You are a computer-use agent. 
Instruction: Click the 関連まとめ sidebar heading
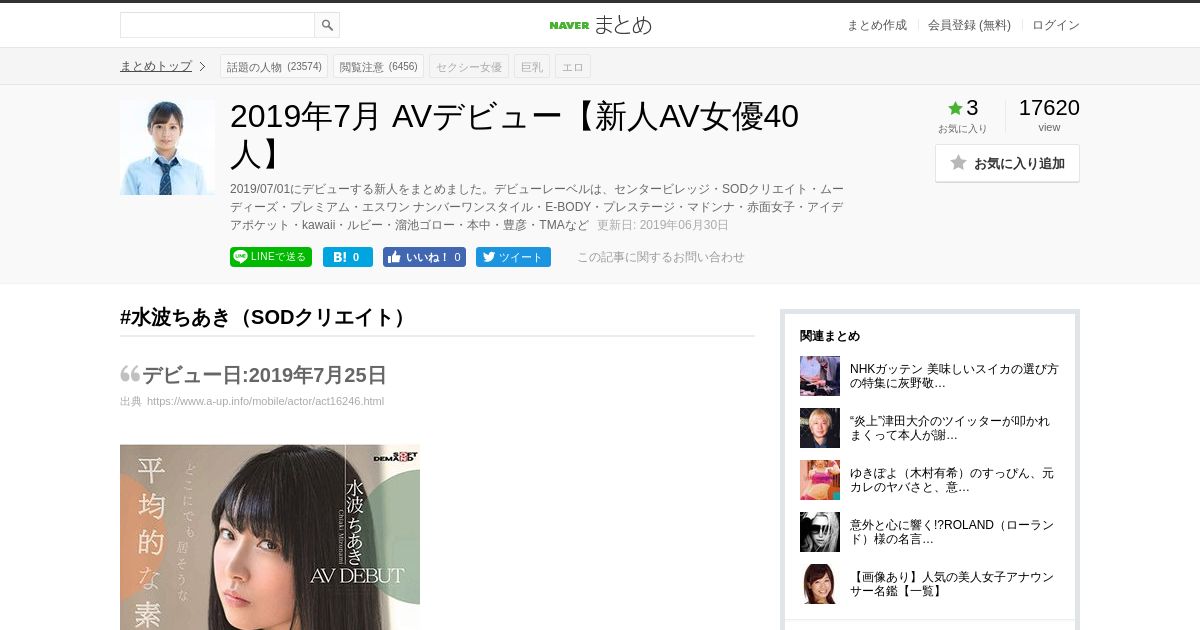pos(830,336)
